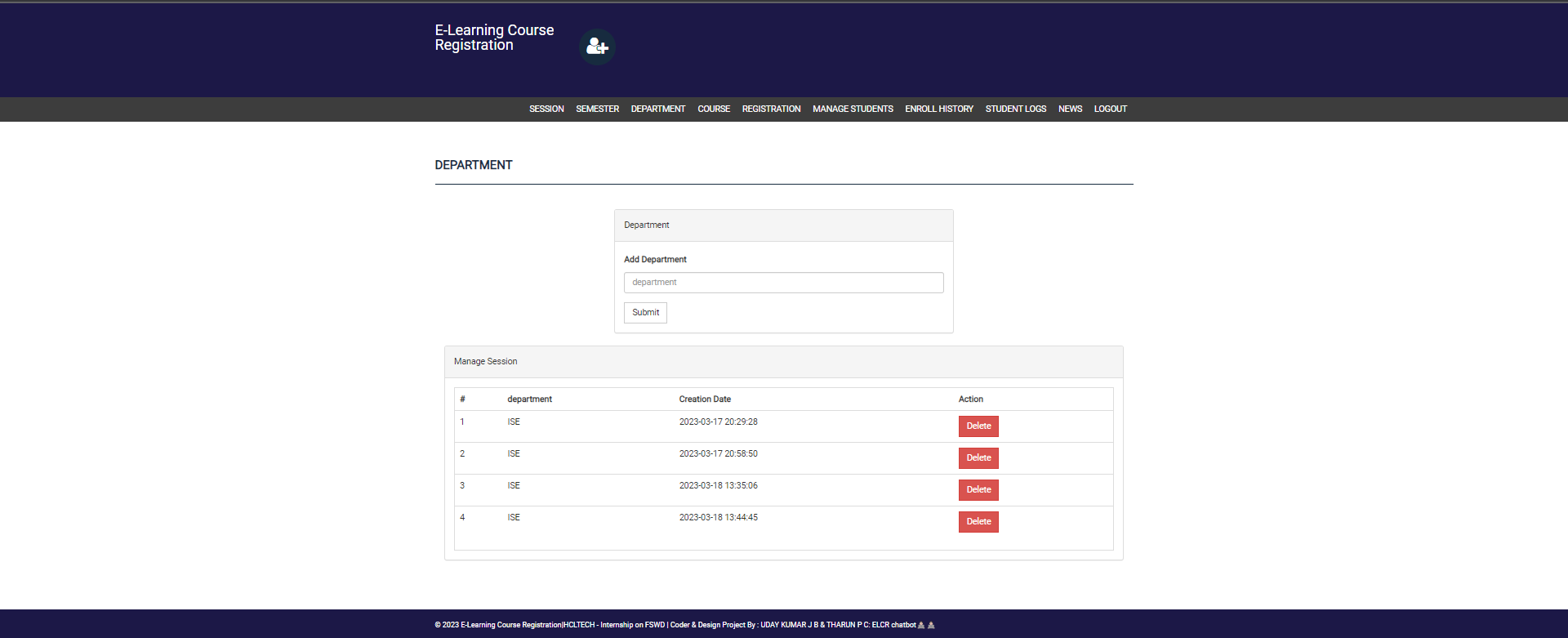This screenshot has width=1568, height=638.
Task: Open MANAGE STUDENTS page
Action: pos(853,109)
